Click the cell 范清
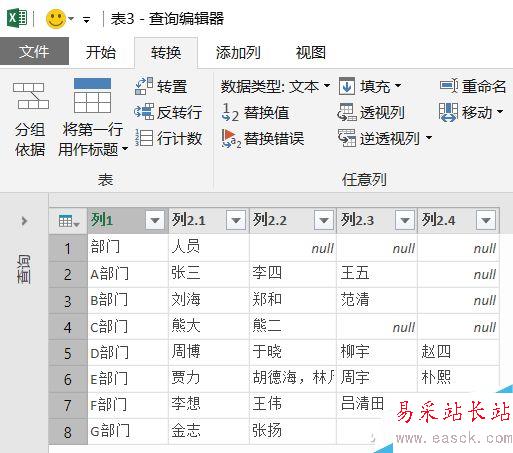Screen dimensions: 513x453 [x=377, y=300]
